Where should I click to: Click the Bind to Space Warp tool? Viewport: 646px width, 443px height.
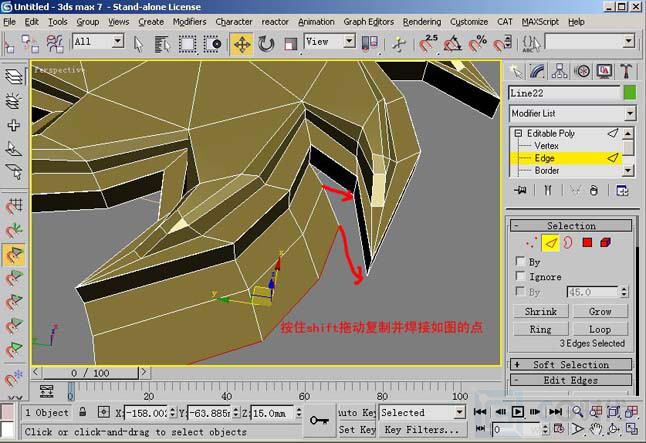[55, 44]
